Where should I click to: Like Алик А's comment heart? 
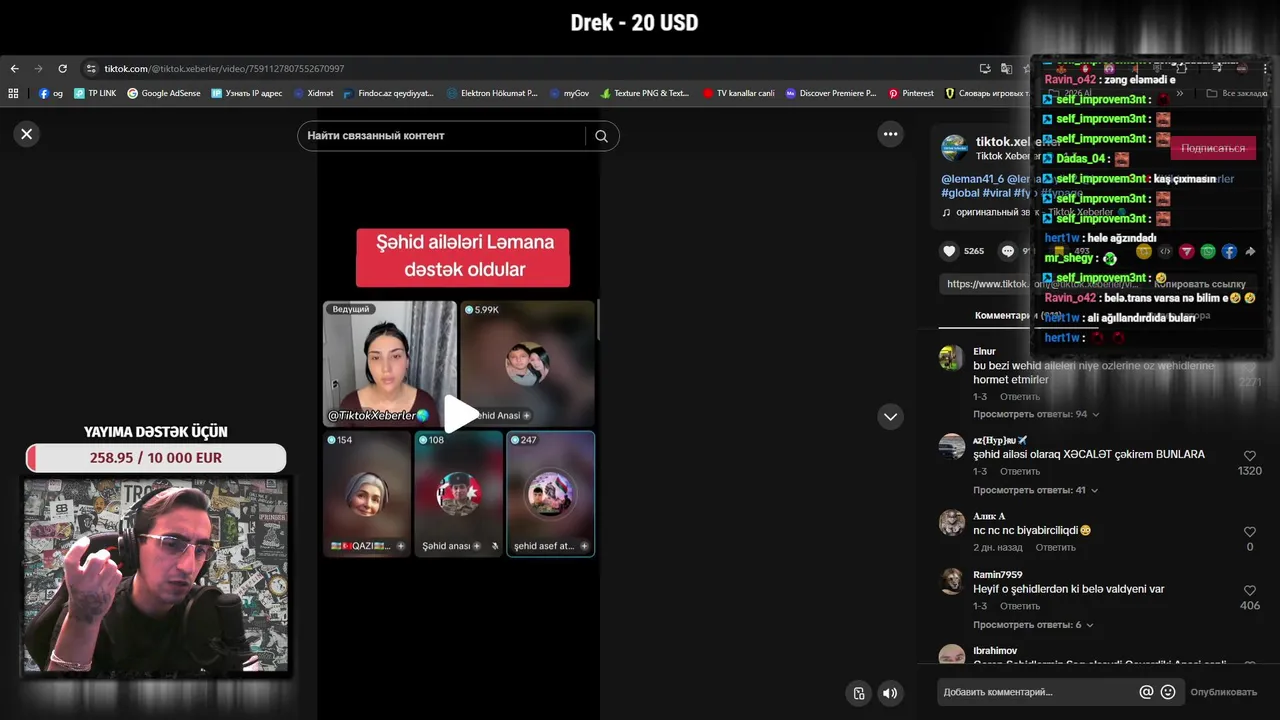tap(1249, 532)
